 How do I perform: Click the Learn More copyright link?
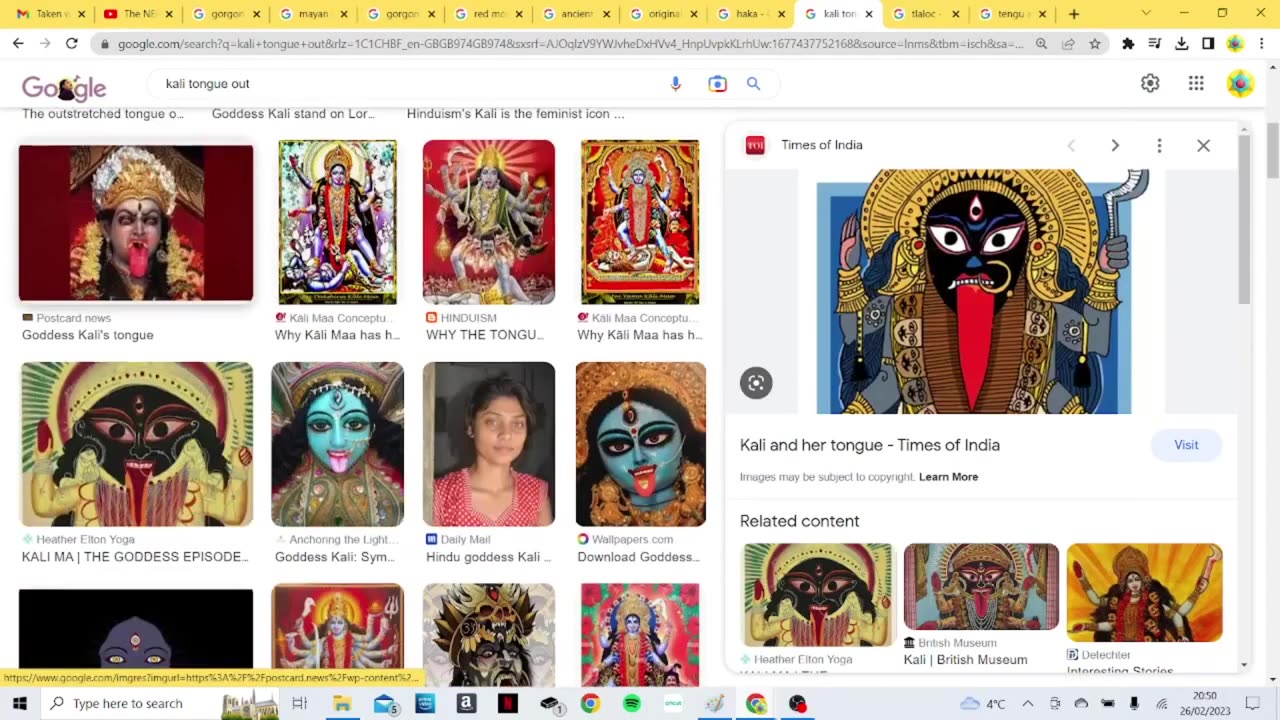(x=948, y=477)
